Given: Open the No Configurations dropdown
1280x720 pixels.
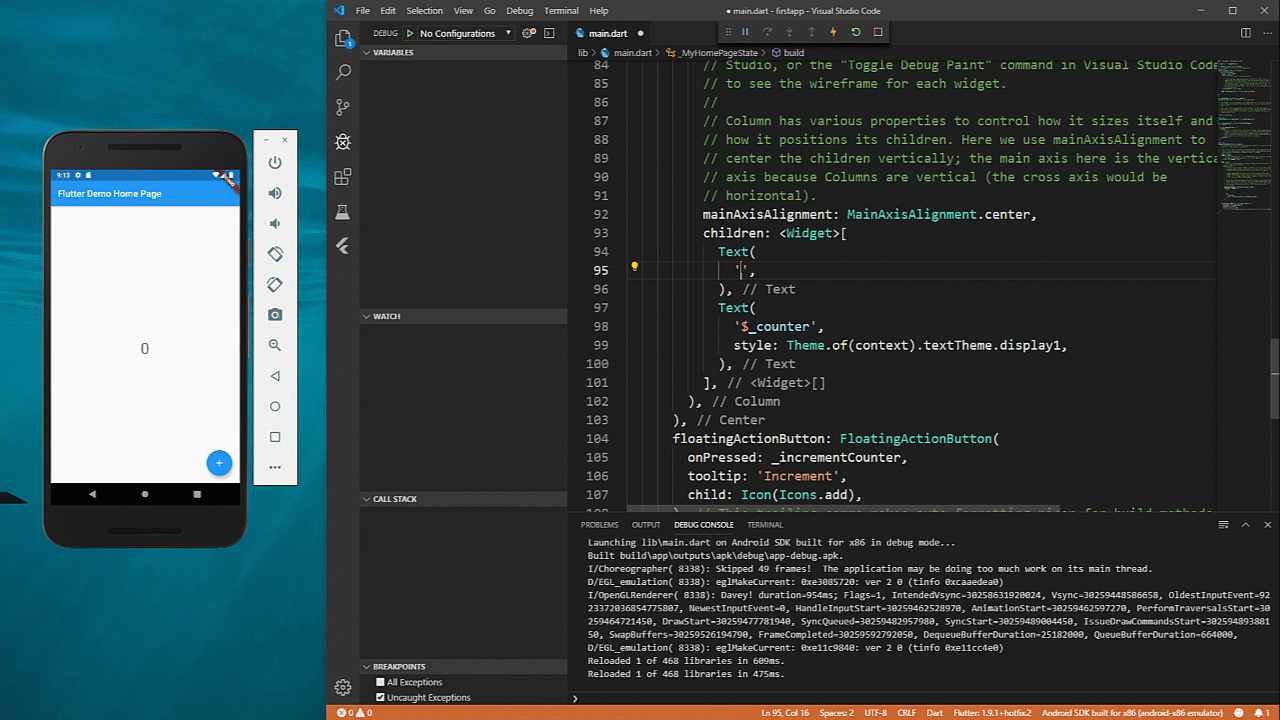Looking at the screenshot, I should [x=465, y=33].
